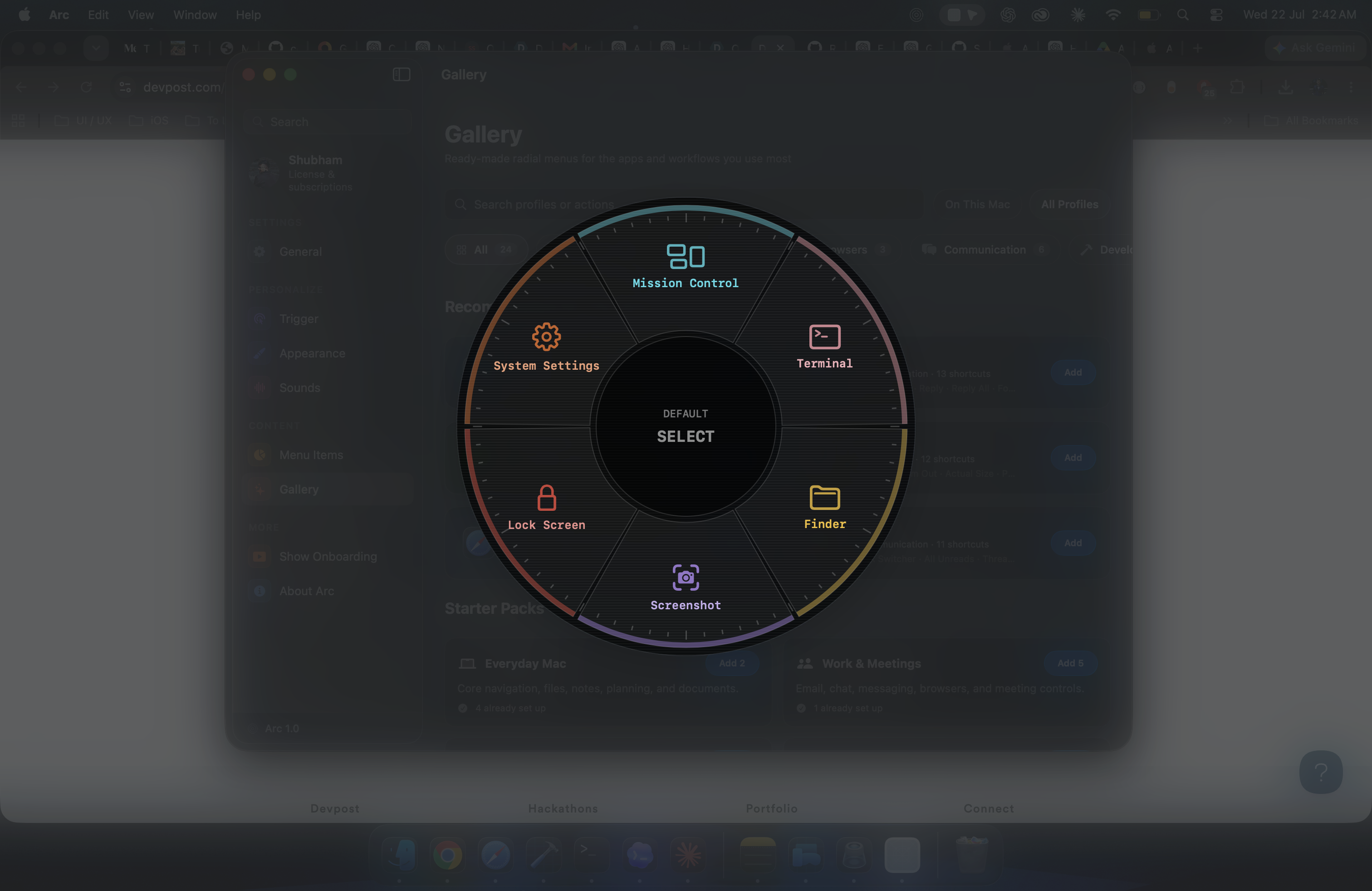Click the devpost.com address bar in the browser
Image resolution: width=1372 pixels, height=891 pixels.
[x=181, y=87]
